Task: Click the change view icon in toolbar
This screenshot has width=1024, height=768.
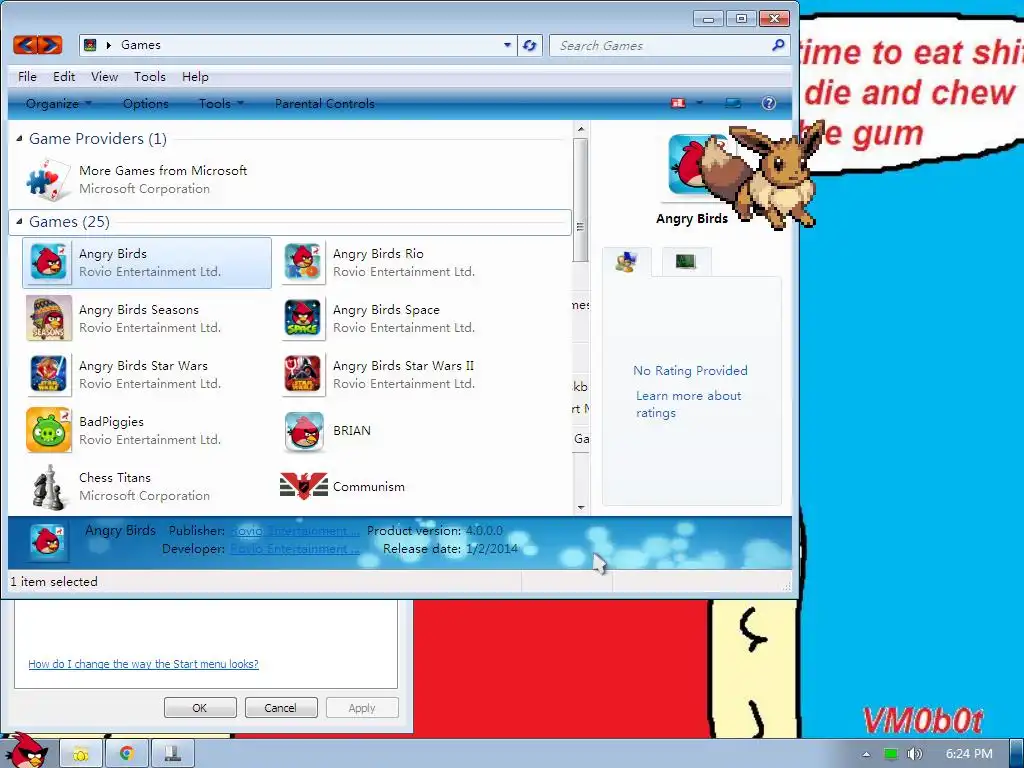Action: pyautogui.click(x=679, y=103)
